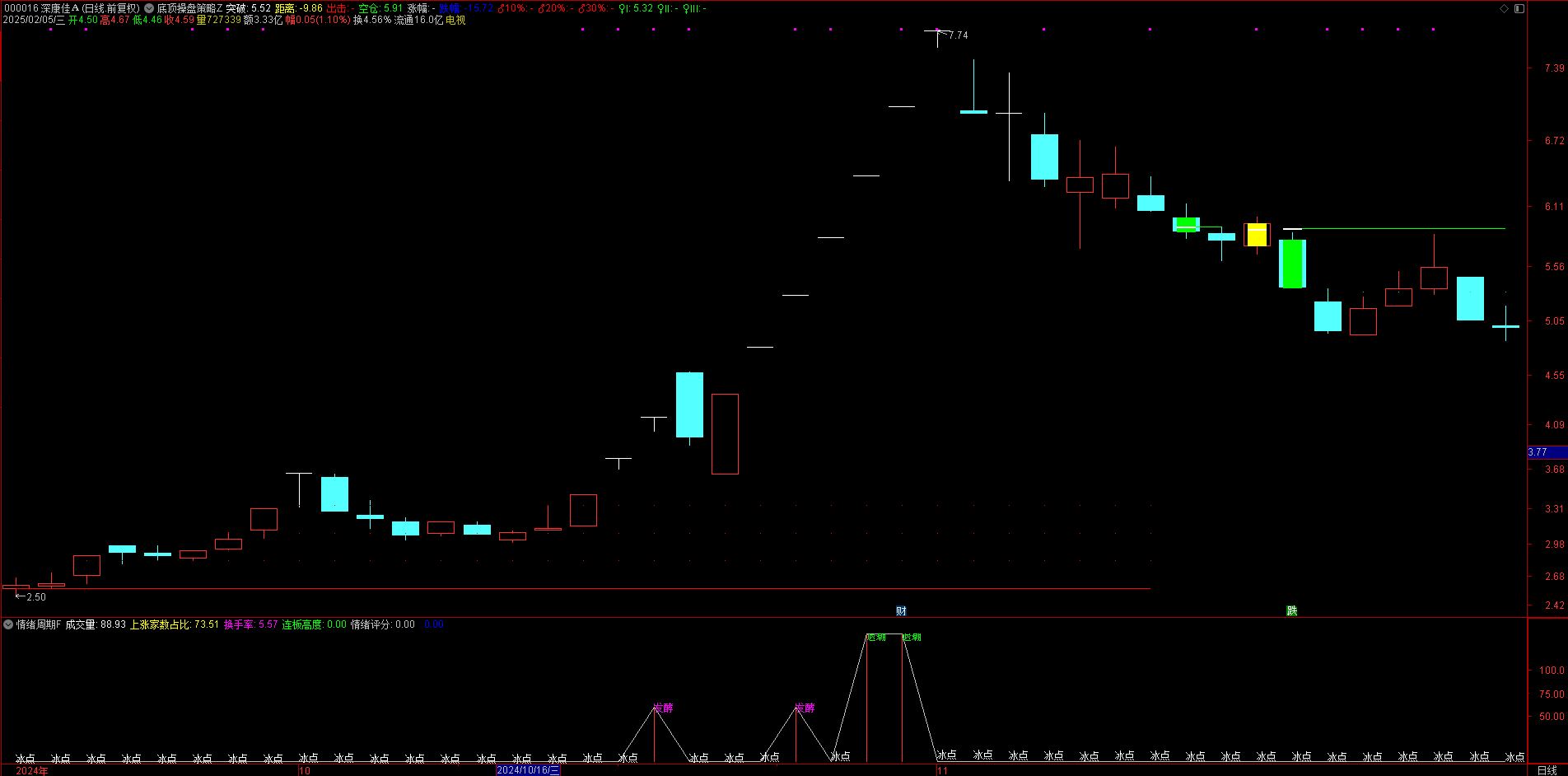Click the 电视 sector link
Screen dimensions: 1568x776
[x=455, y=20]
